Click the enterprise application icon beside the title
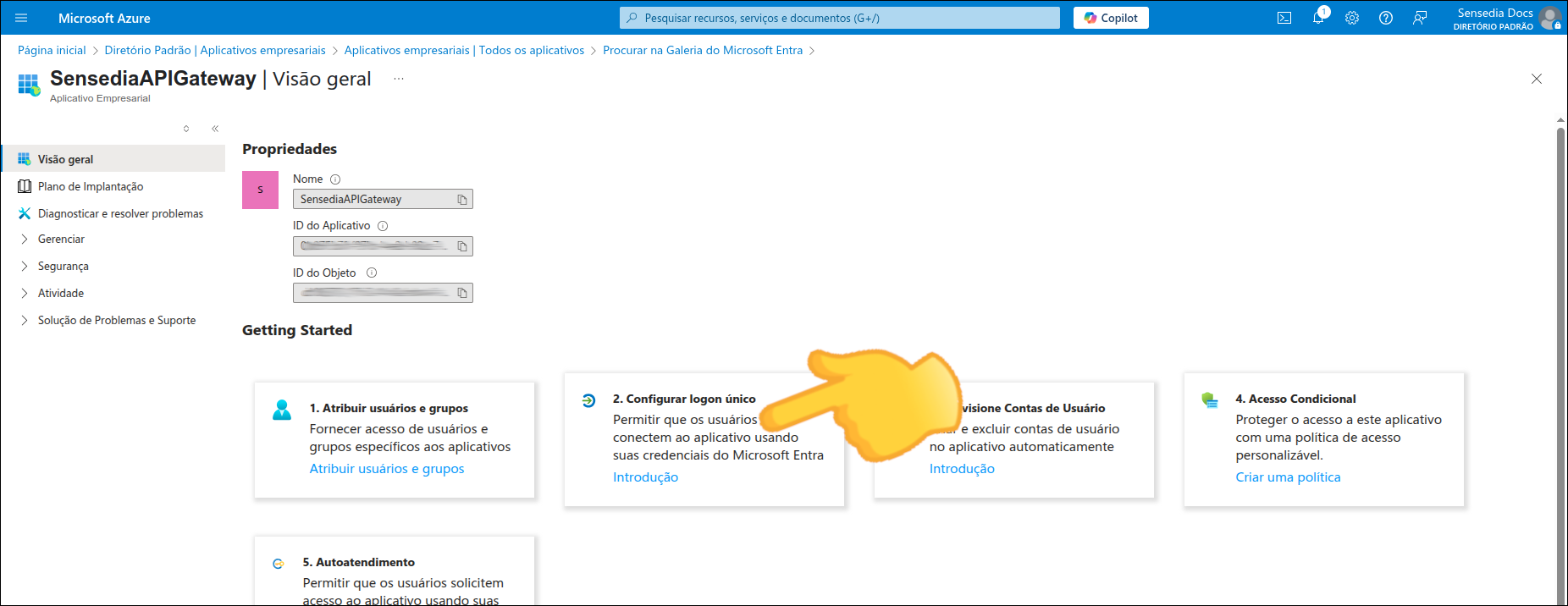Screen dimensions: 1568x606 point(29,85)
